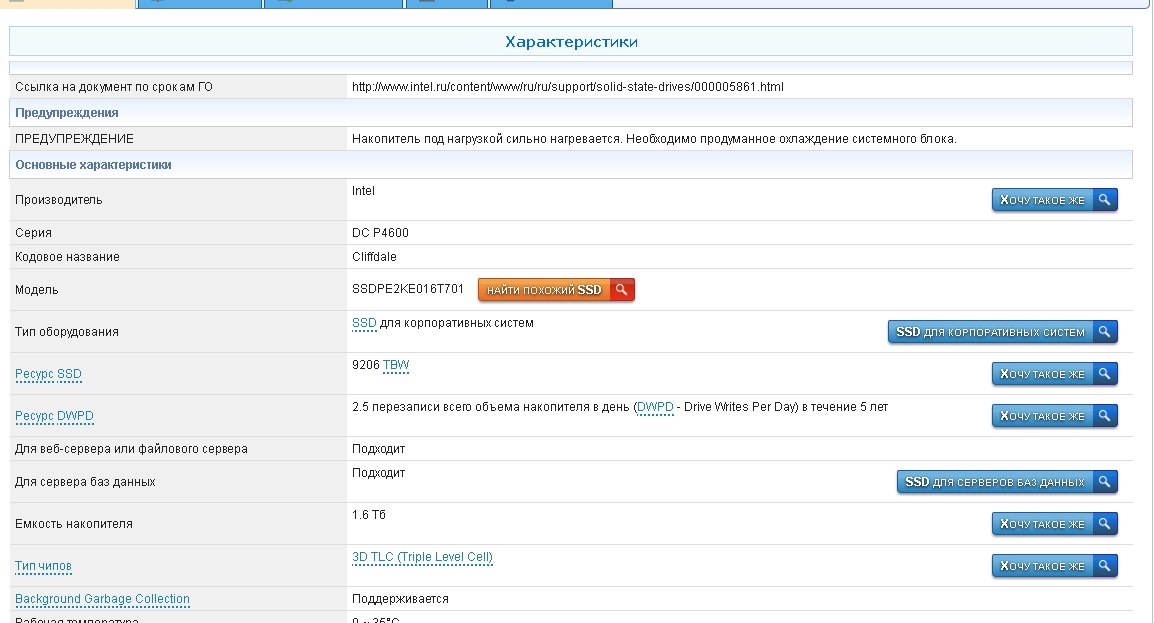Click 'Подходит' in the database server row
Screen dimensions: 1154x623
point(378,473)
